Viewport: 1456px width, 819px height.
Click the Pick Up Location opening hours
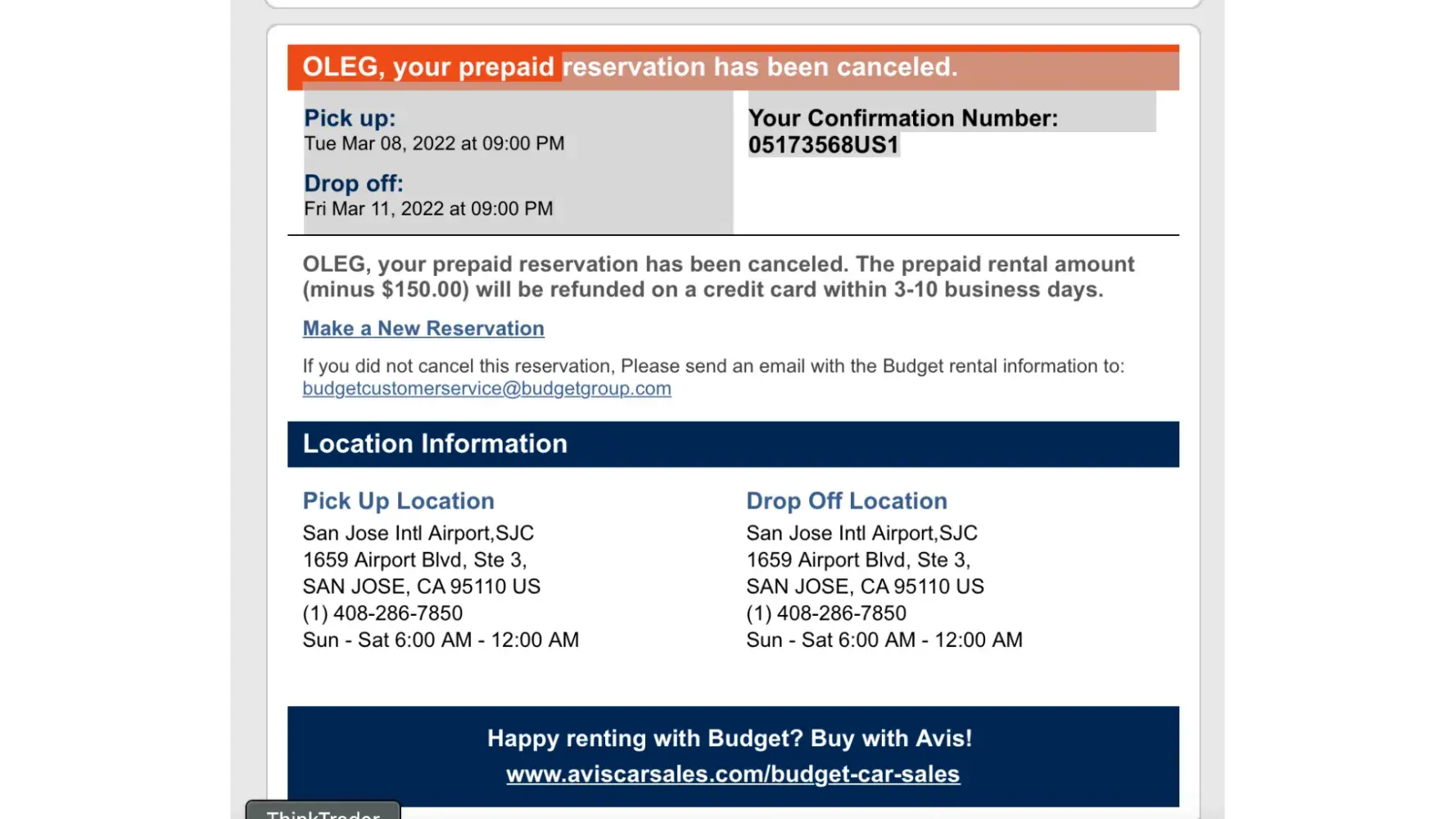tap(441, 640)
